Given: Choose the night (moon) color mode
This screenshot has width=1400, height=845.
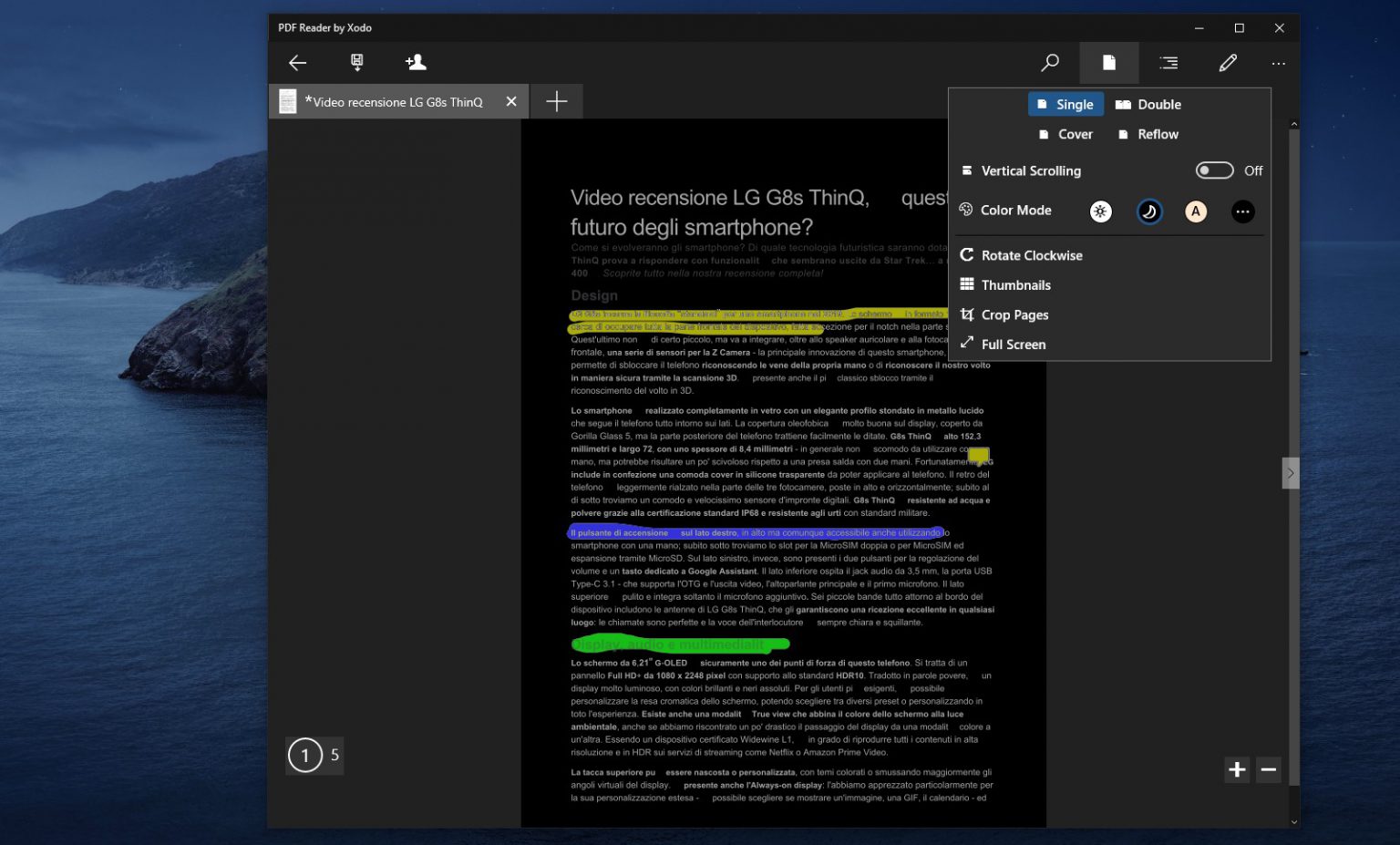Looking at the screenshot, I should pyautogui.click(x=1148, y=211).
